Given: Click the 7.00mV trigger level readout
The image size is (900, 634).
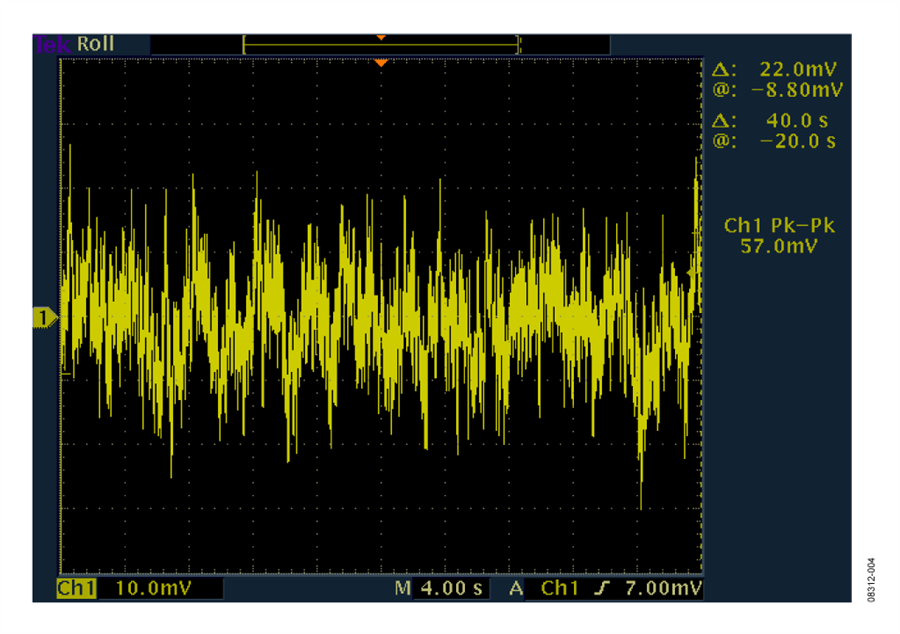Looking at the screenshot, I should pyautogui.click(x=663, y=588).
